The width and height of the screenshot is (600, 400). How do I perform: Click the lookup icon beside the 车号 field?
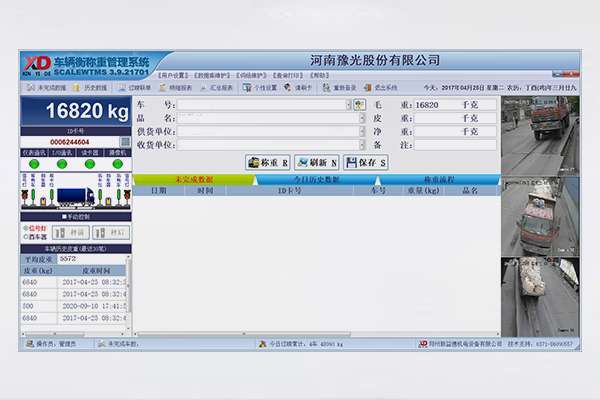pyautogui.click(x=359, y=105)
